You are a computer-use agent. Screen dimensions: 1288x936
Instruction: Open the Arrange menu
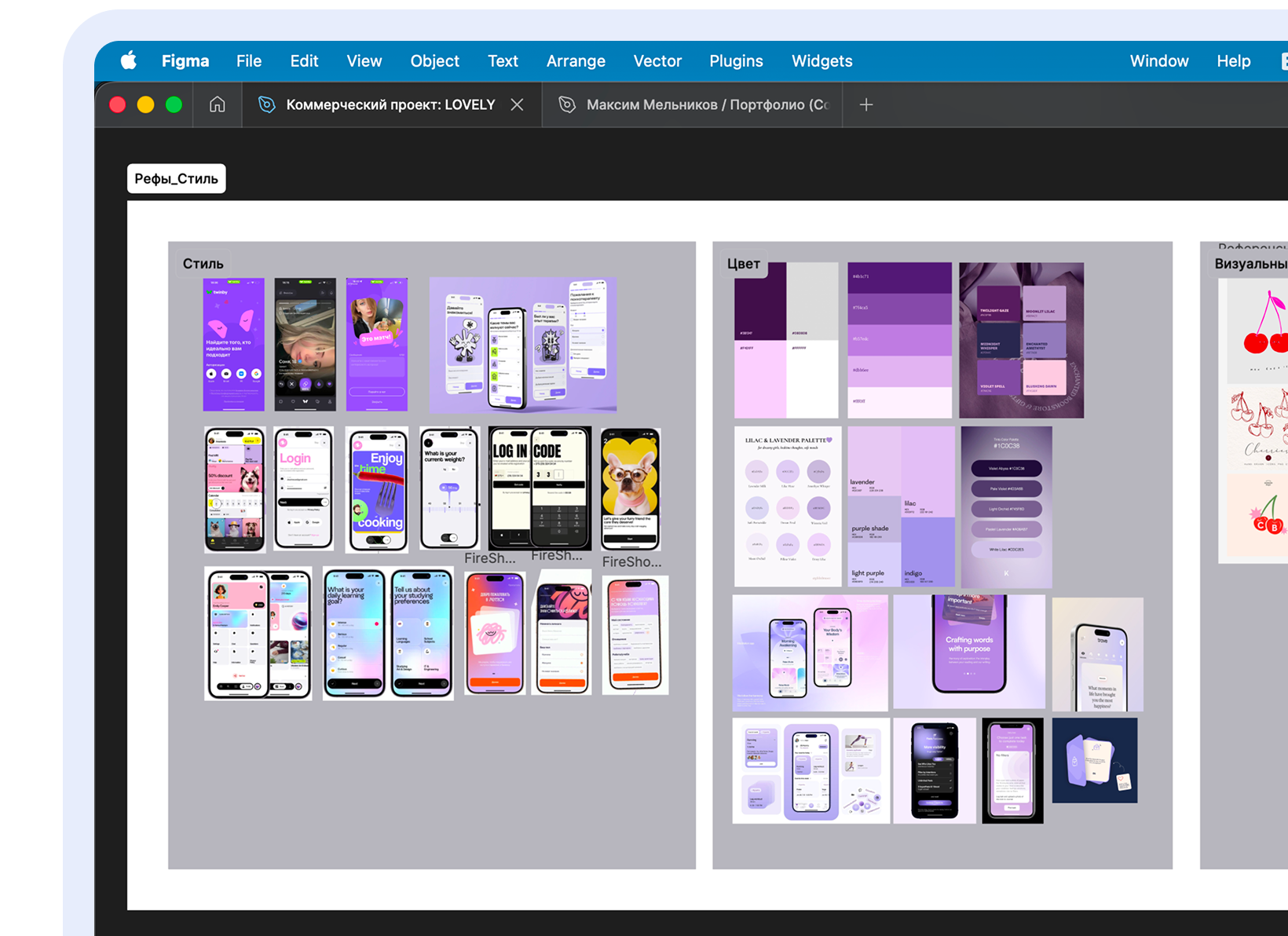coord(576,61)
